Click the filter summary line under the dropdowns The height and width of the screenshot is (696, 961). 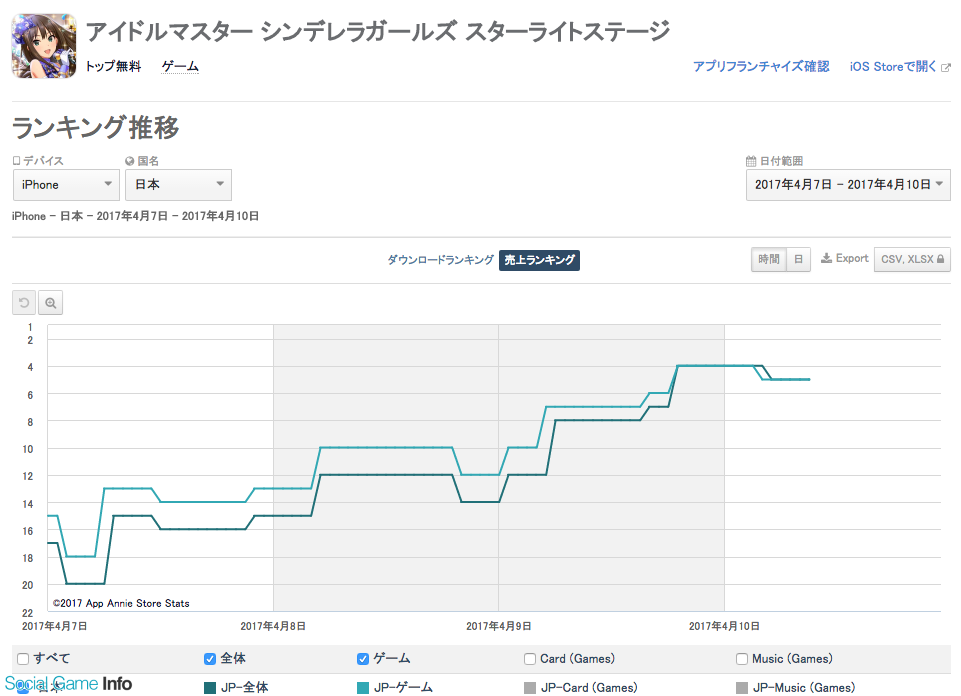point(135,216)
